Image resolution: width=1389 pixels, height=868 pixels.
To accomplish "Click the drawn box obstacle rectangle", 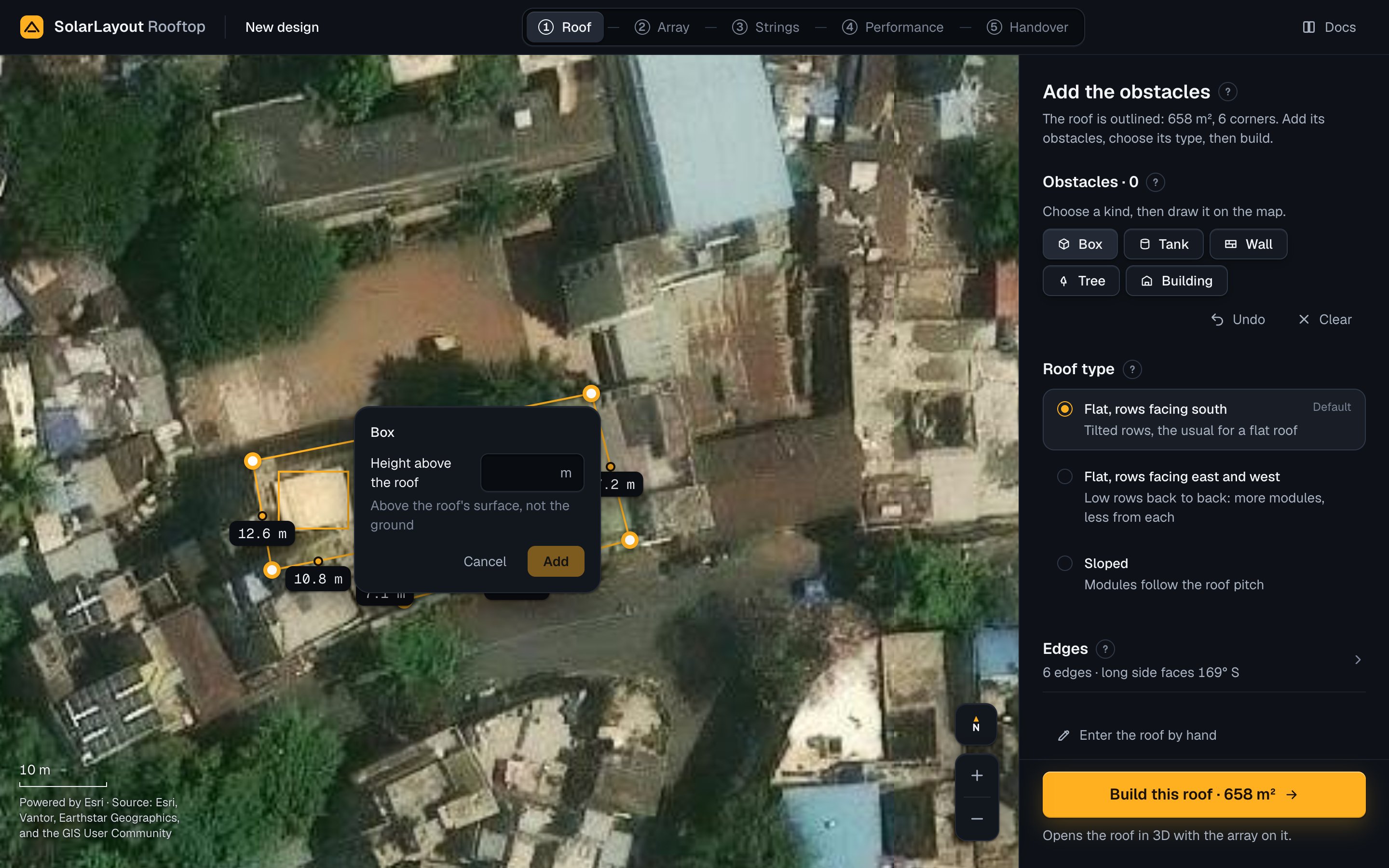I will [313, 500].
